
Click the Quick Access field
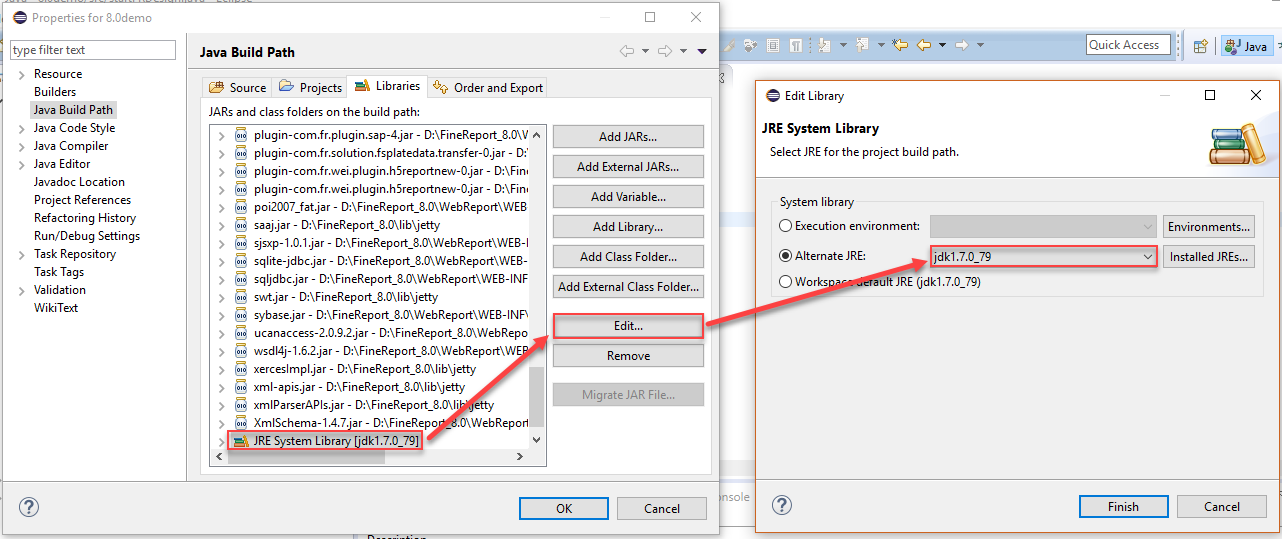click(1128, 45)
